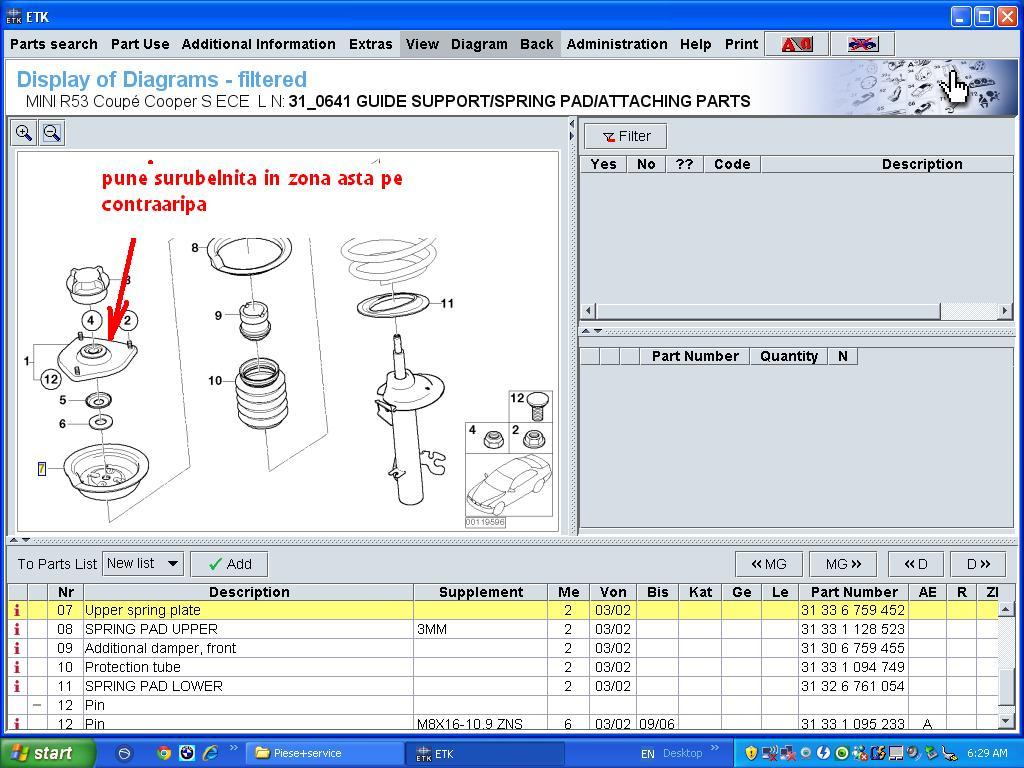The height and width of the screenshot is (768, 1024).
Task: Click info icon for Protection tube row
Action: coord(17,667)
